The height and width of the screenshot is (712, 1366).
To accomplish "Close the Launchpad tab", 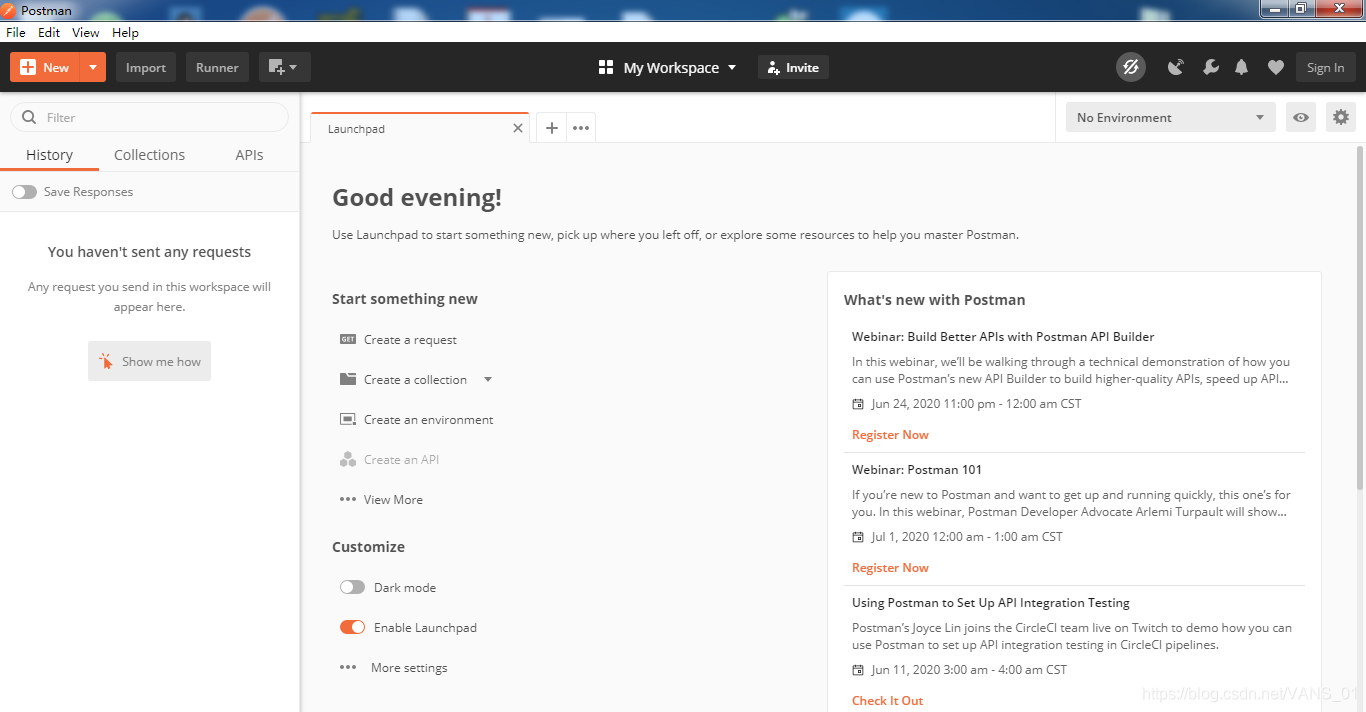I will click(x=517, y=128).
